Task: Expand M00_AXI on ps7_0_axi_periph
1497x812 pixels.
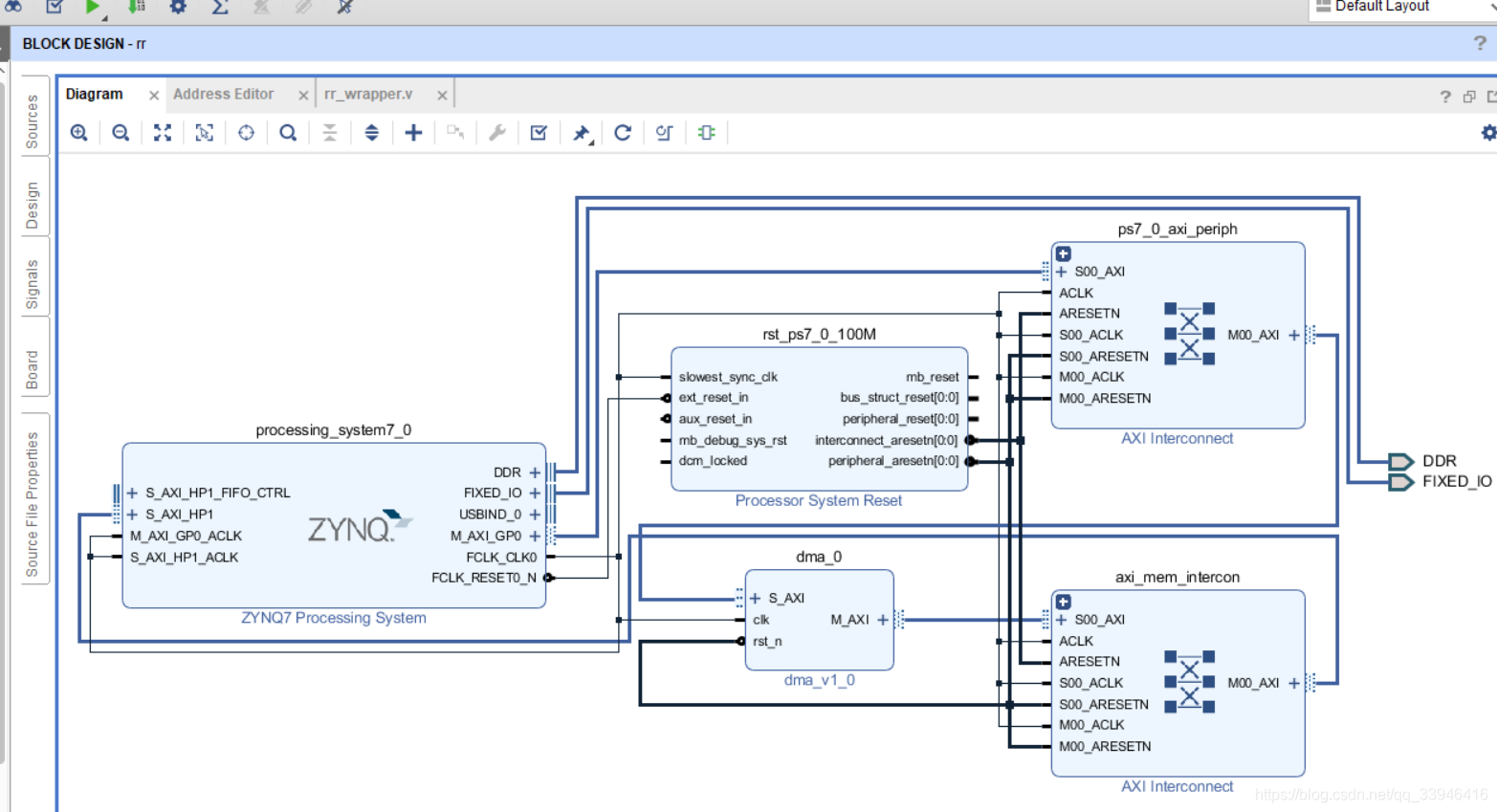Action: click(1294, 335)
